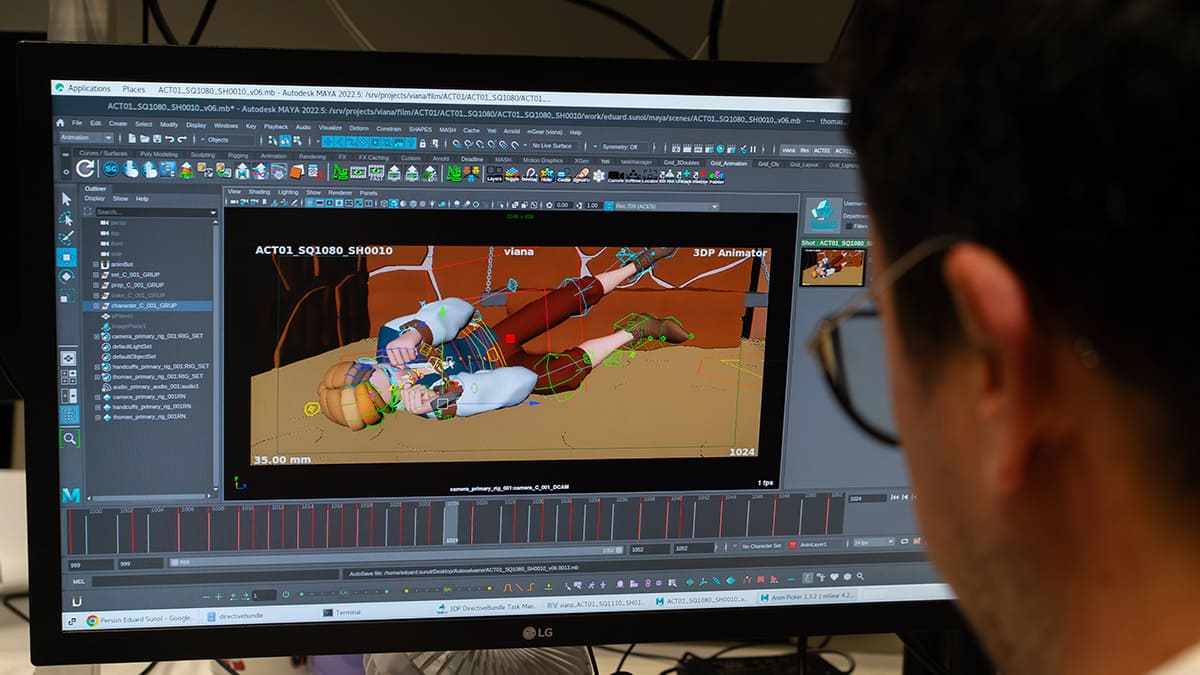Open the Animation menu-set dropdown
The image size is (1200, 675).
click(x=89, y=137)
